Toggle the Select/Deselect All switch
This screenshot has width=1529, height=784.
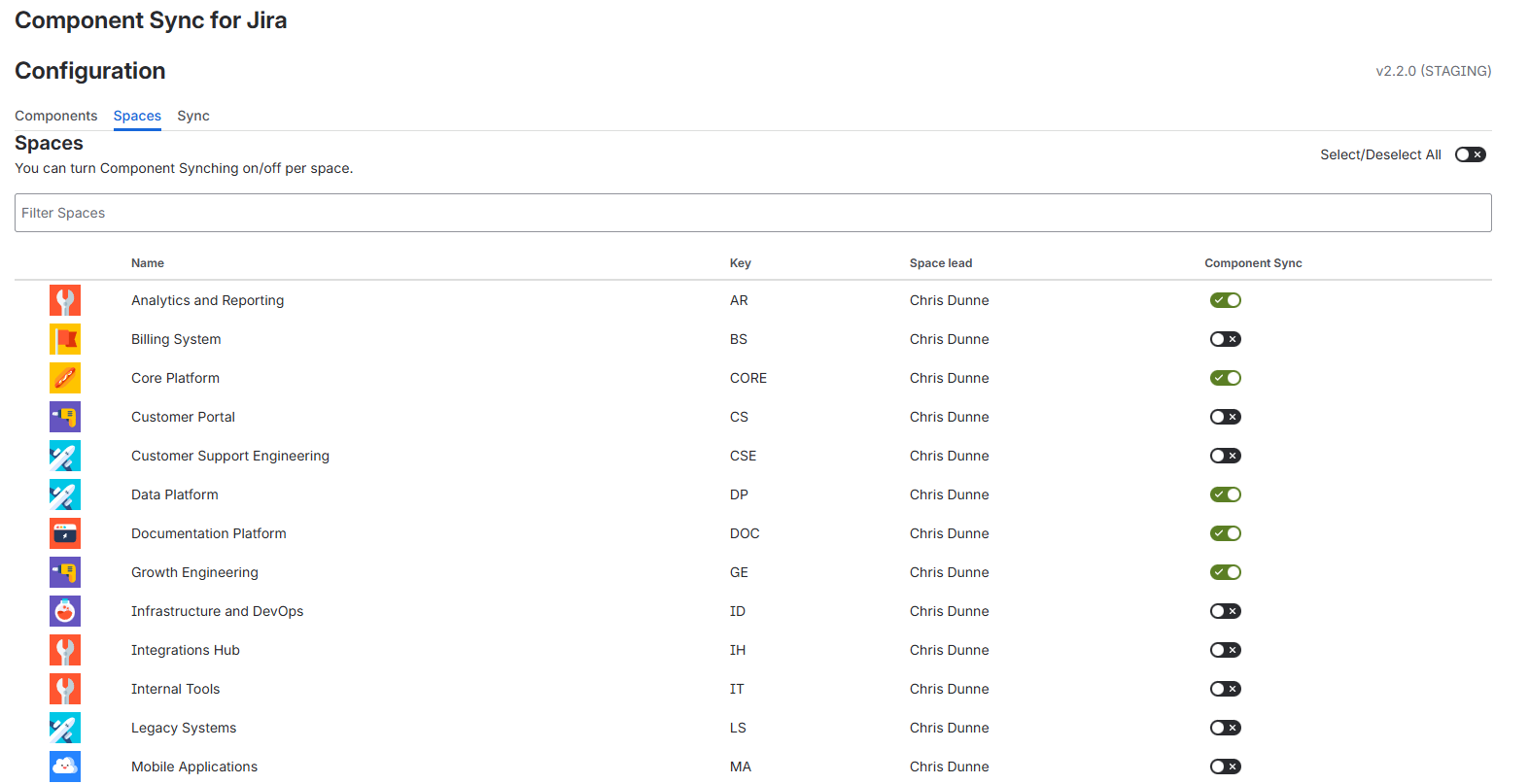pyautogui.click(x=1470, y=154)
